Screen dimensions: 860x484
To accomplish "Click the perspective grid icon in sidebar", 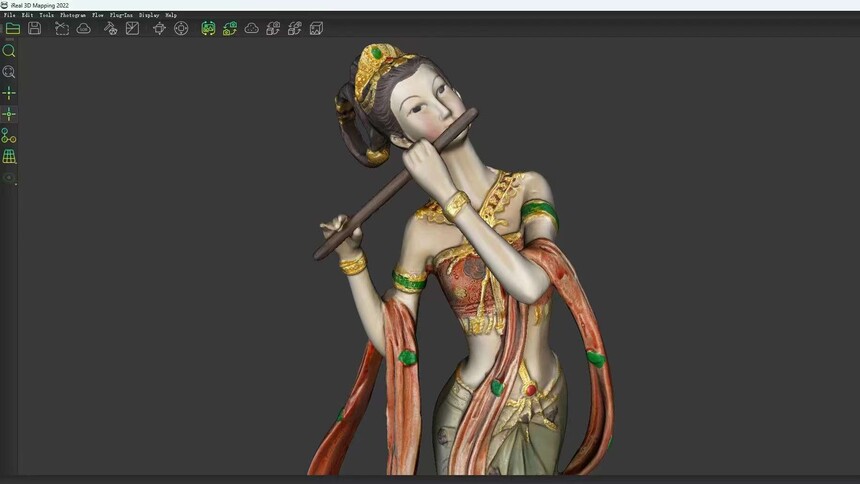I will coord(9,156).
